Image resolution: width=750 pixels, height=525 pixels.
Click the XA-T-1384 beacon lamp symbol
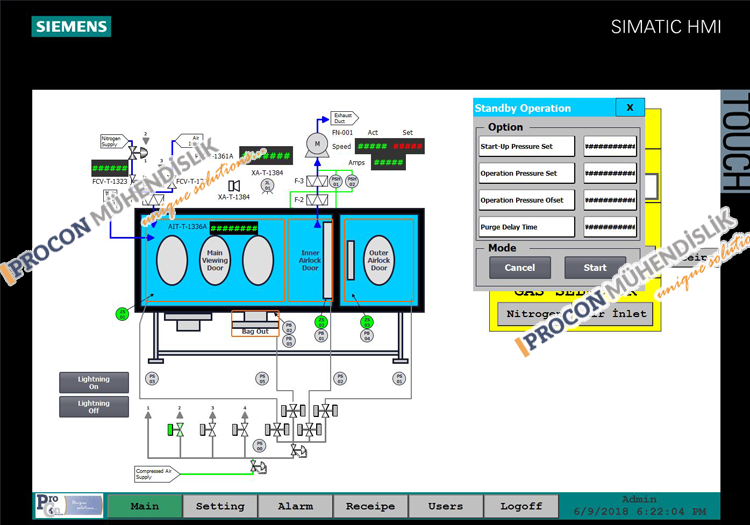click(x=267, y=186)
